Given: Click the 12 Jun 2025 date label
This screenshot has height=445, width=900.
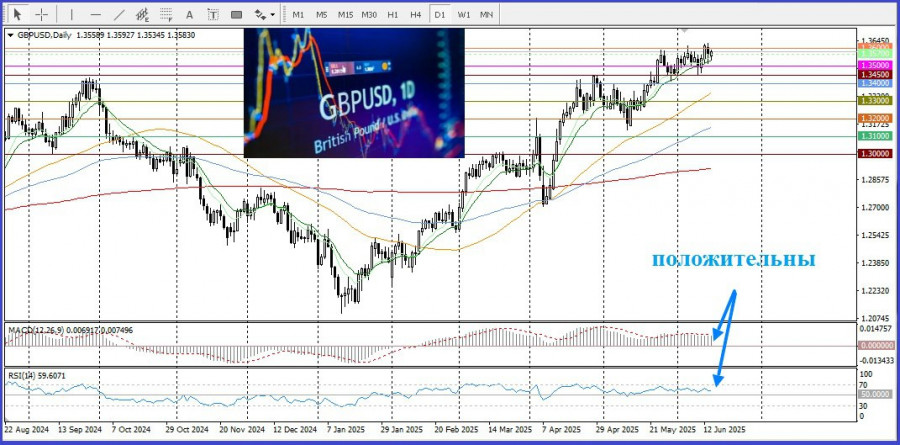Looking at the screenshot, I should point(723,429).
